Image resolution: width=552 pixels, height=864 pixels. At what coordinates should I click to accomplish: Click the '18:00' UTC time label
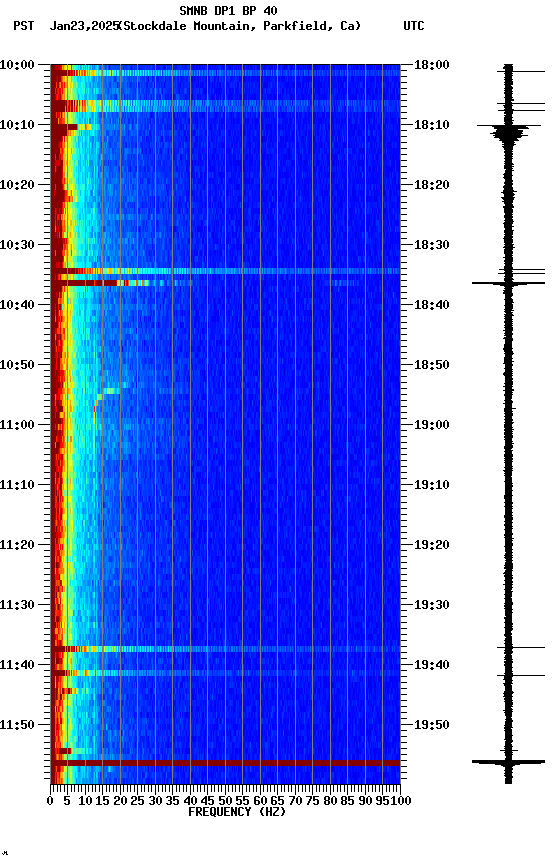tap(432, 65)
